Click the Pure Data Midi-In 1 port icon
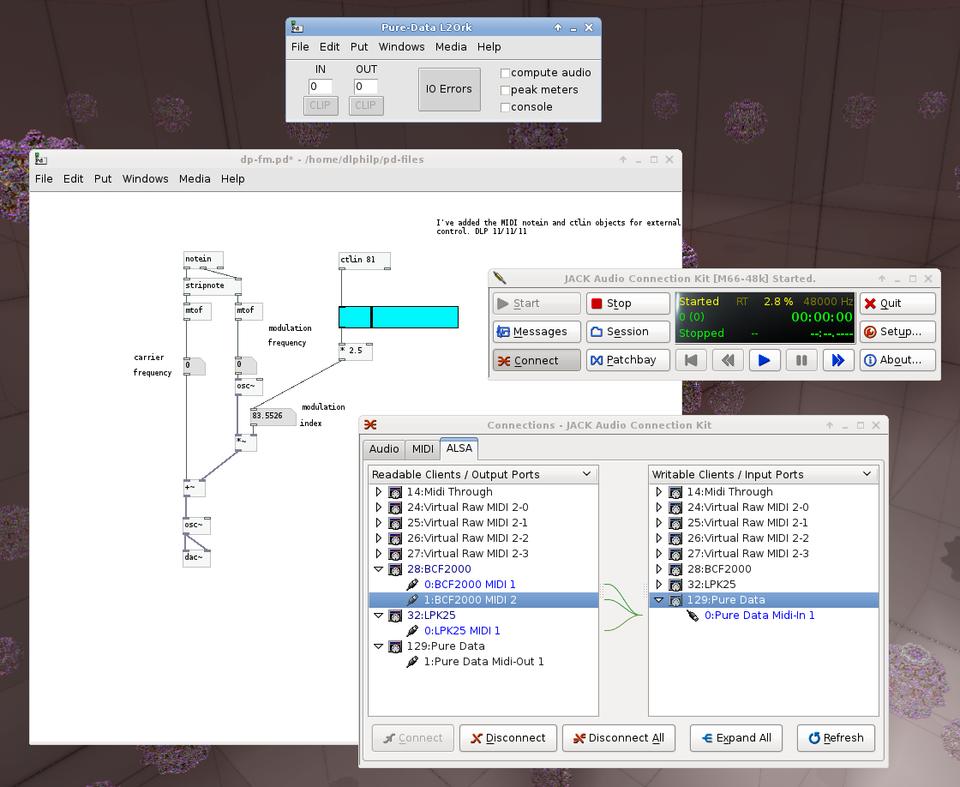 tap(692, 616)
